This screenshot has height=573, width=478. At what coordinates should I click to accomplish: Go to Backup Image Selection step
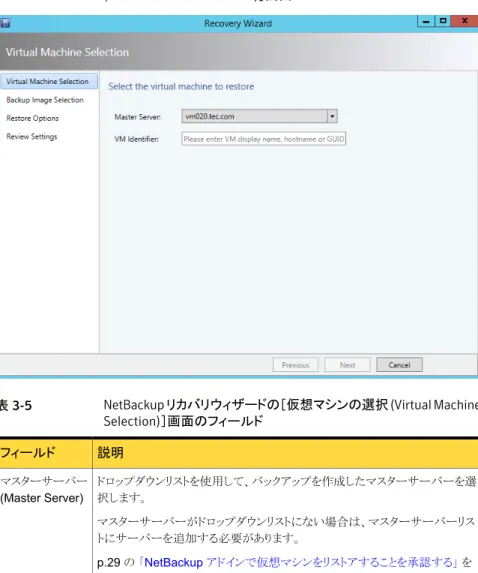click(x=45, y=100)
